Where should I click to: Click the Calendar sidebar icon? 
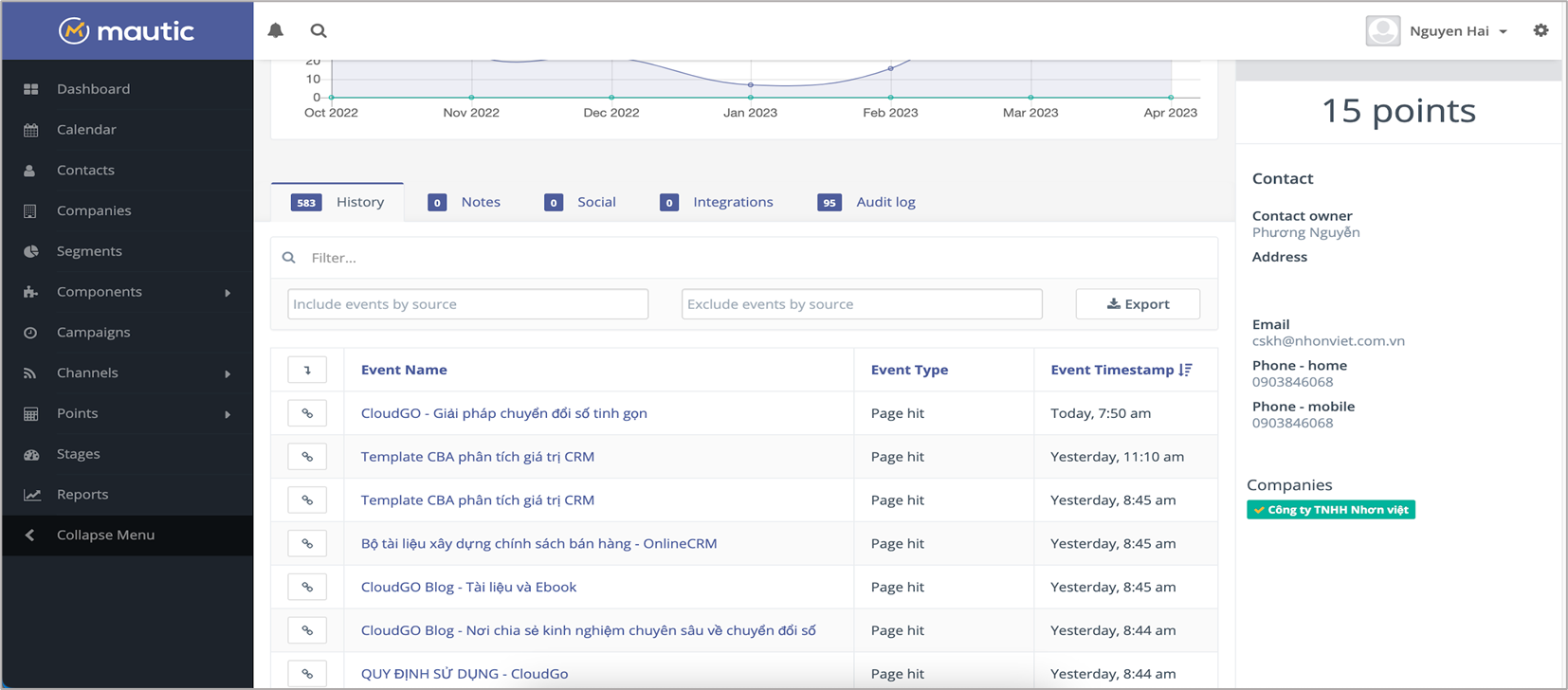pos(31,130)
